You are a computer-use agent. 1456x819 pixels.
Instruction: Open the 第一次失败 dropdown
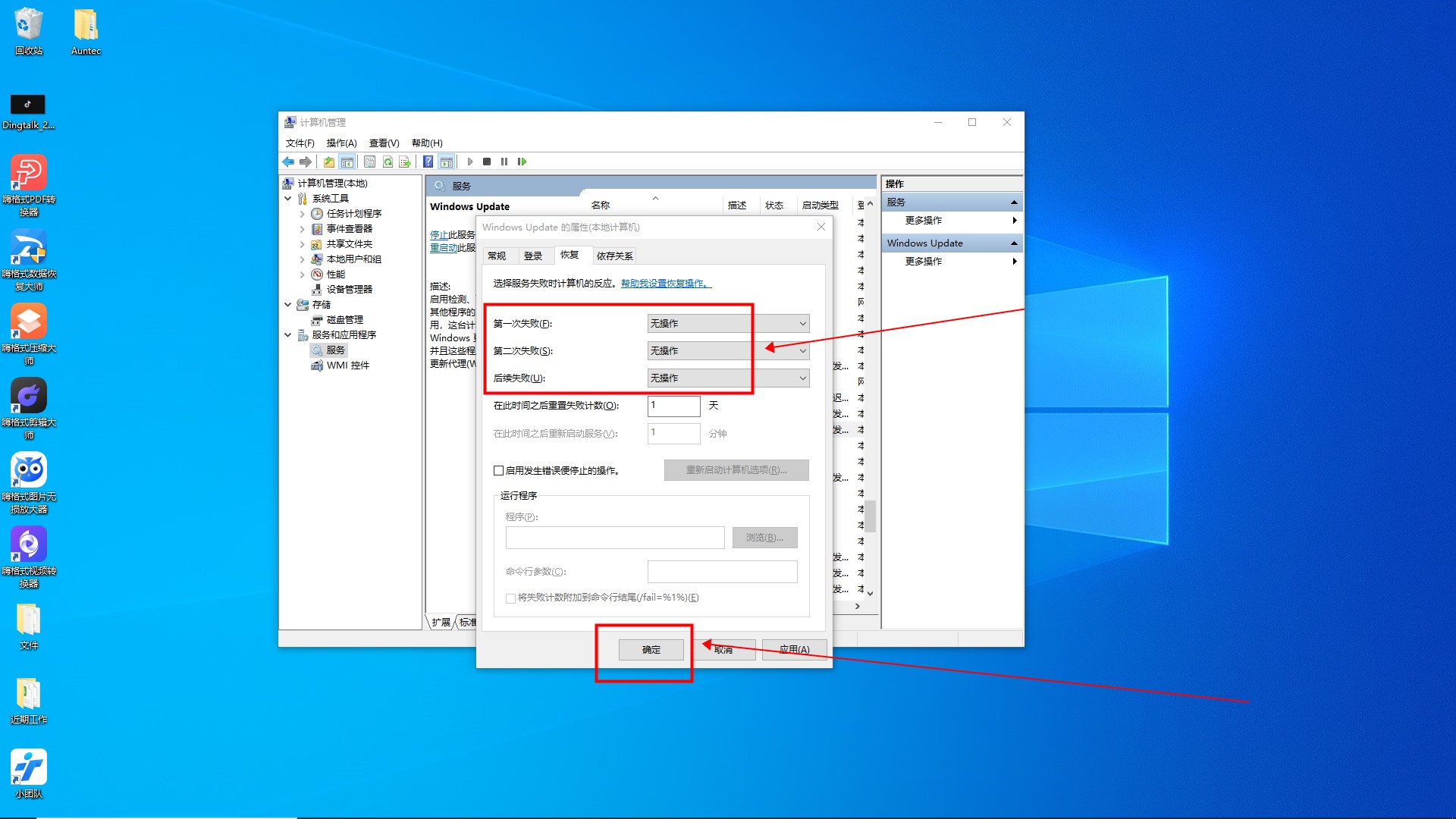point(728,324)
